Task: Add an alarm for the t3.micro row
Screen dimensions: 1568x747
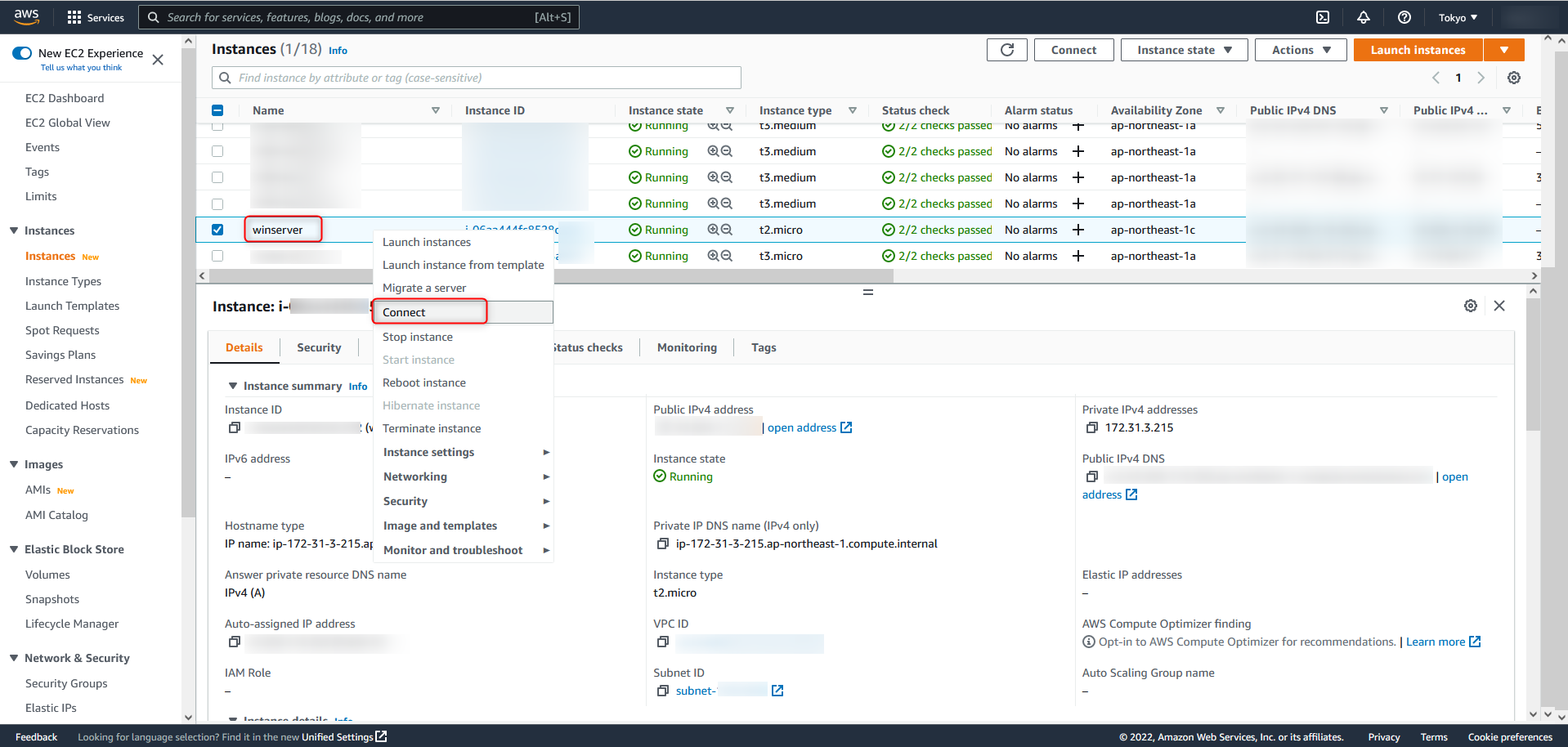Action: point(1078,256)
